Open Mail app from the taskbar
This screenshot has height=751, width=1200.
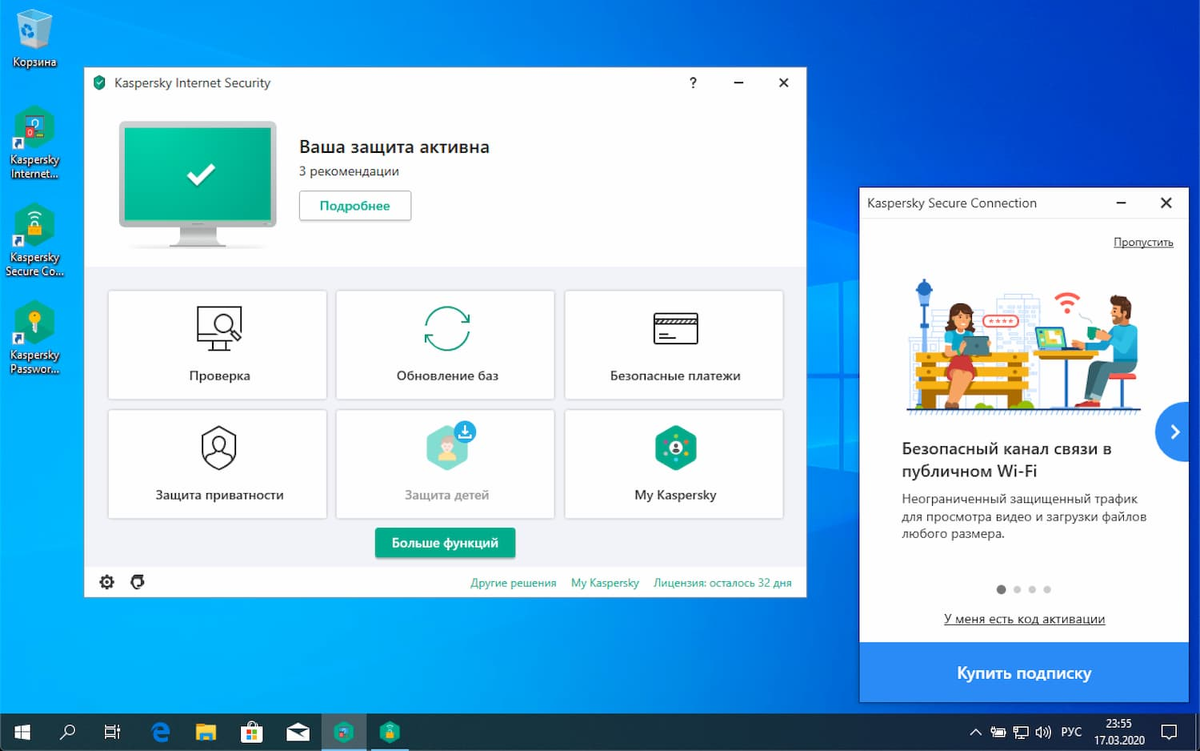[297, 732]
